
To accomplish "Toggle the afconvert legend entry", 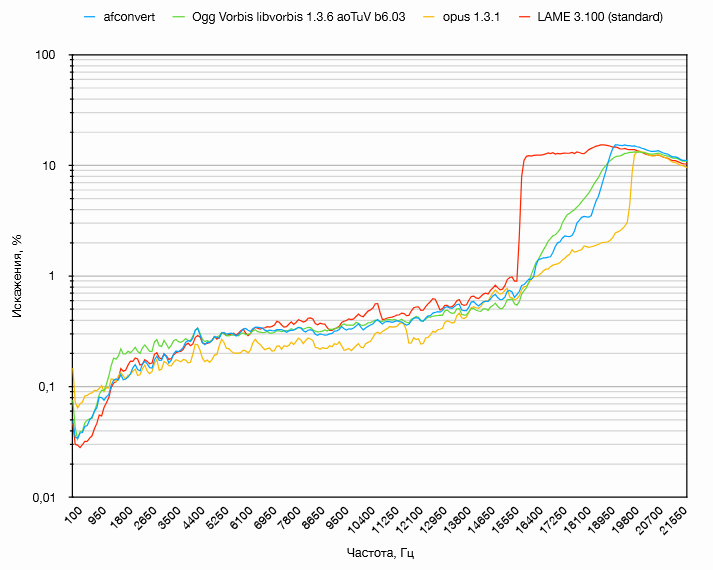I will point(120,17).
